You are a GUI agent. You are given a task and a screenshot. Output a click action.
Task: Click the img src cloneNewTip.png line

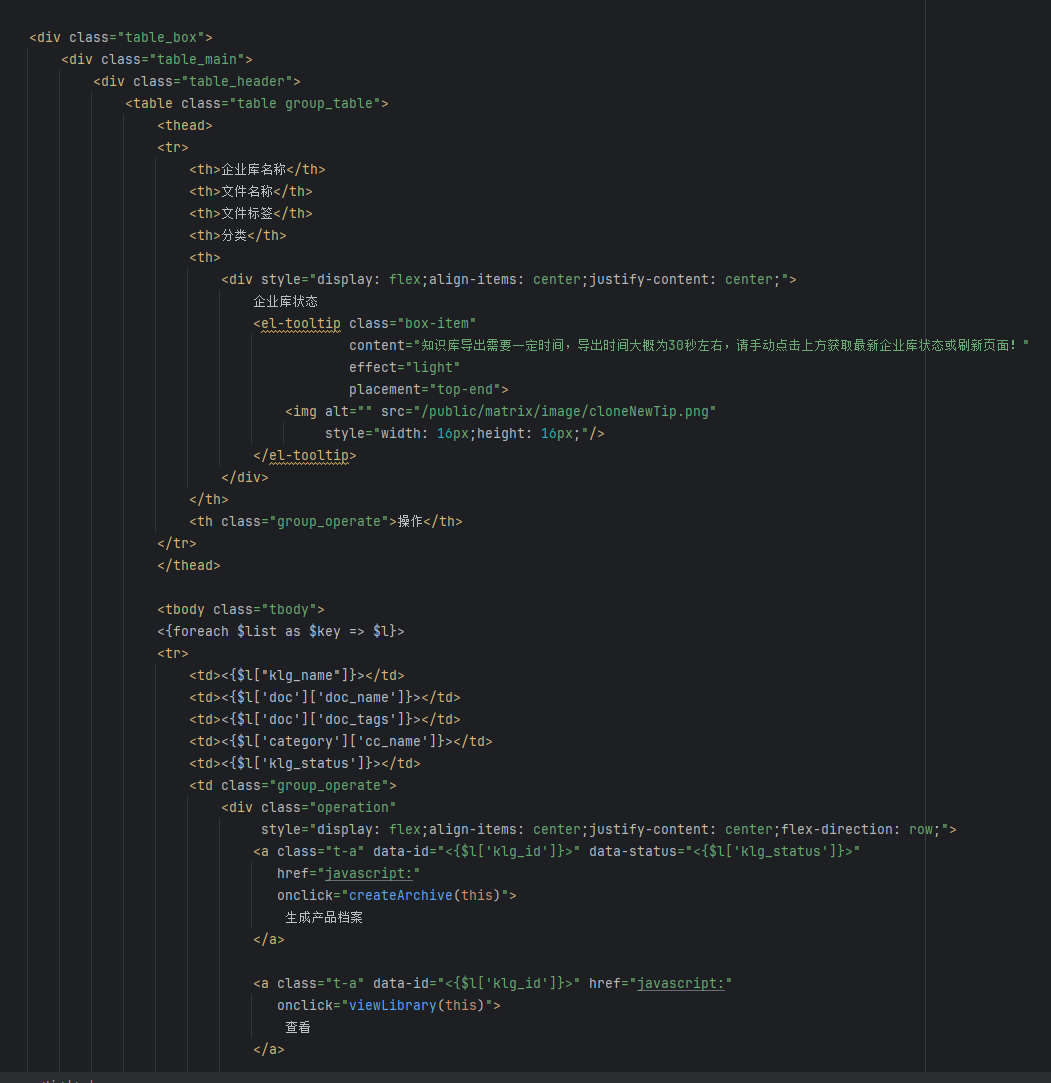tap(501, 412)
